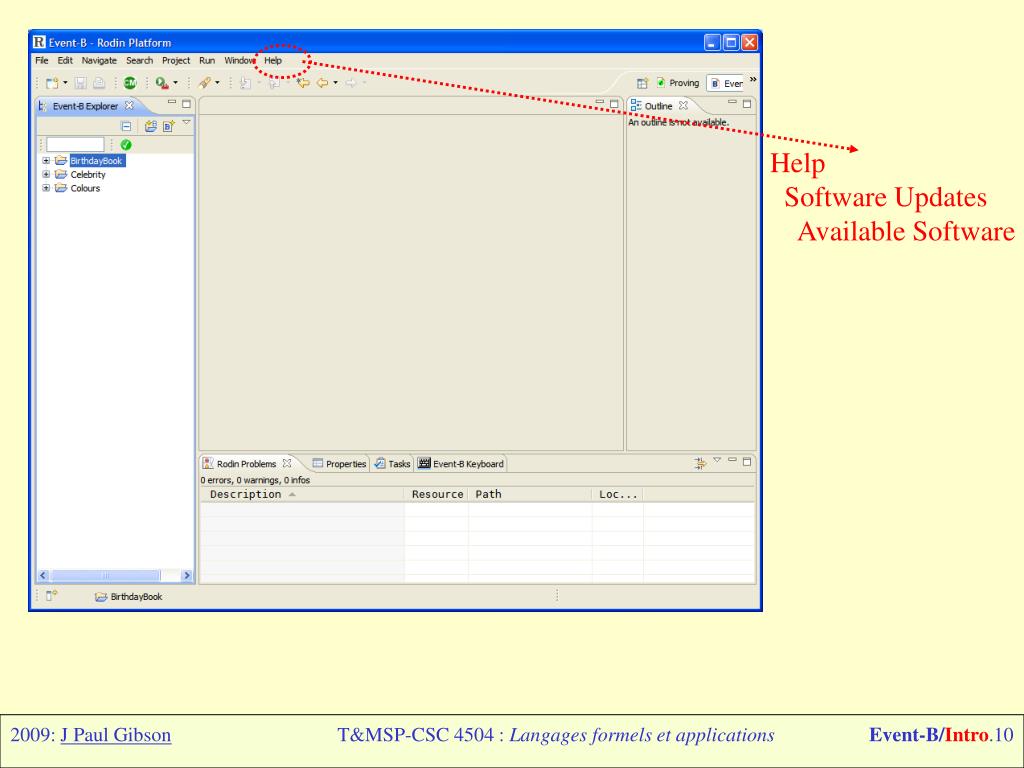Screen dimensions: 1024x768
Task: Click the fast view icon in status bar
Action: coord(52,596)
